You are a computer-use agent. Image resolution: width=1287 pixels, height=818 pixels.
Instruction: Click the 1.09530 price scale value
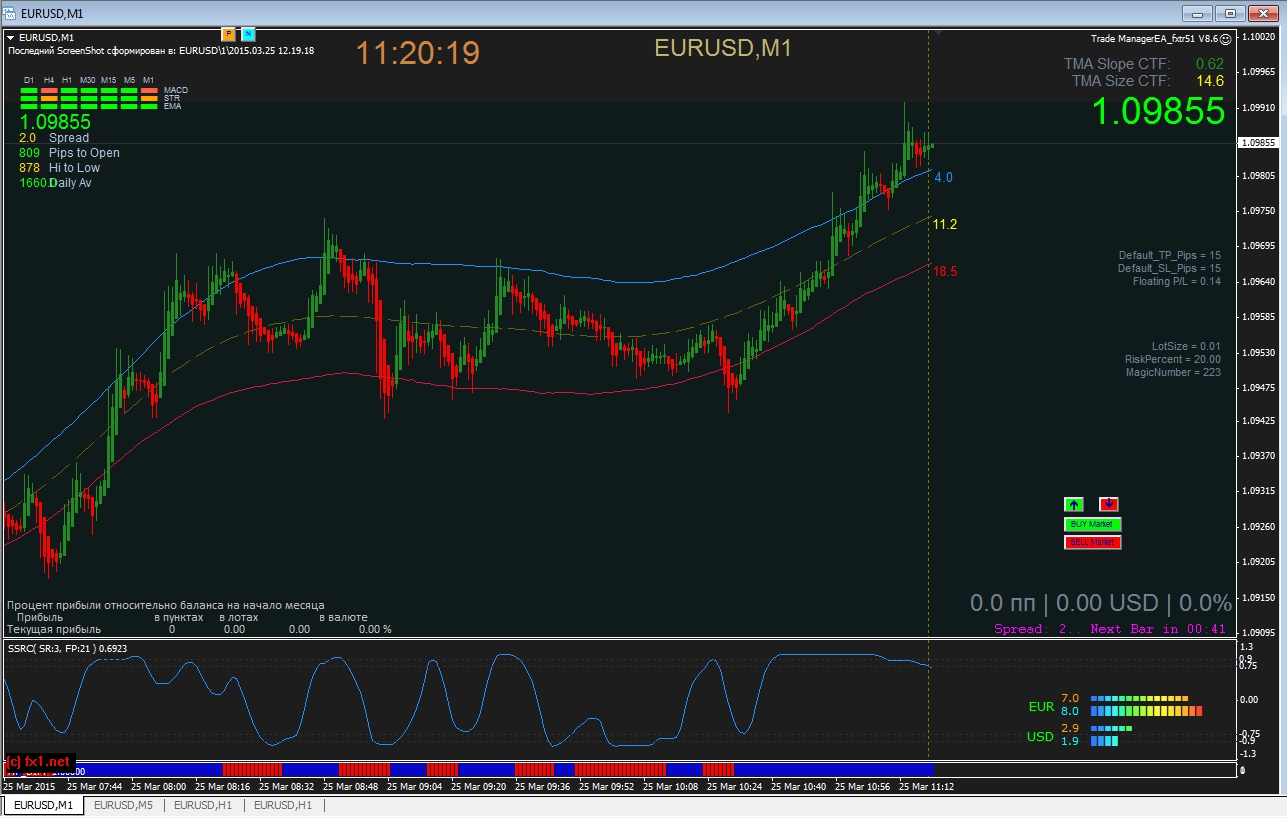(1258, 352)
